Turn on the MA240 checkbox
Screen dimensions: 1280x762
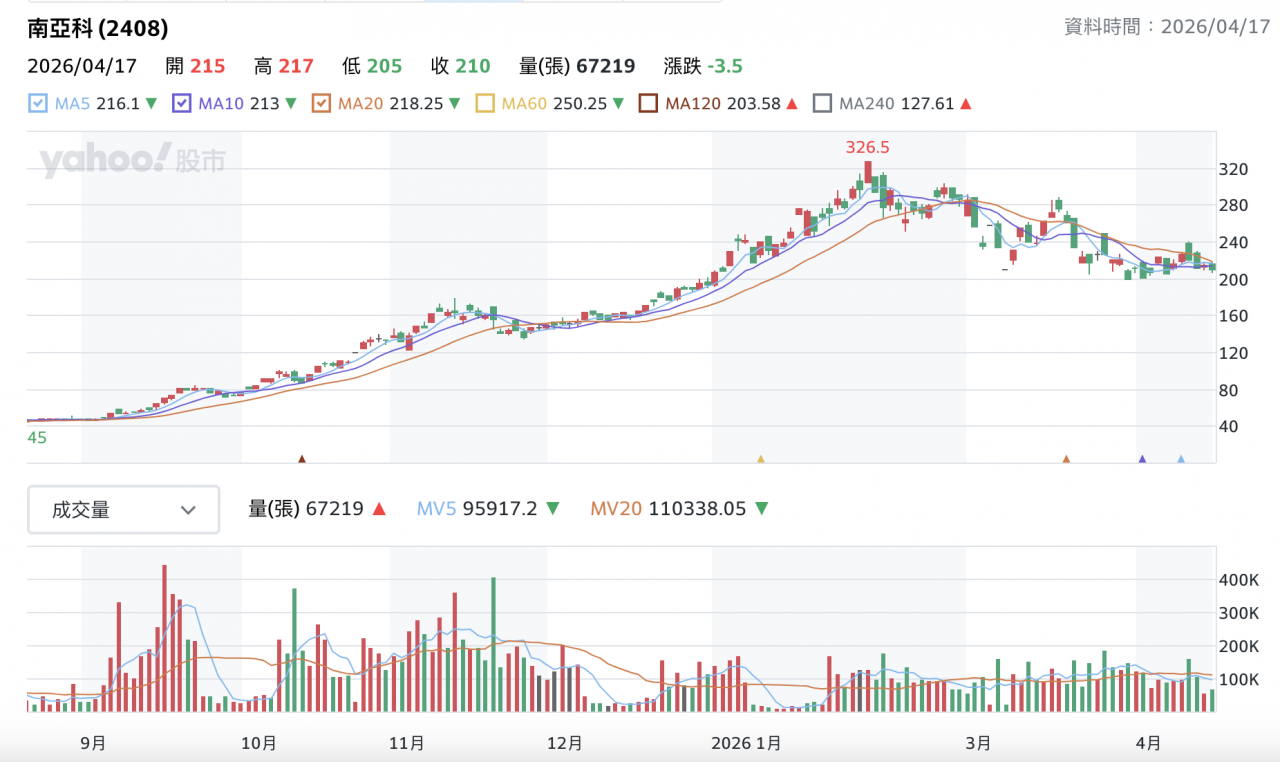point(822,103)
